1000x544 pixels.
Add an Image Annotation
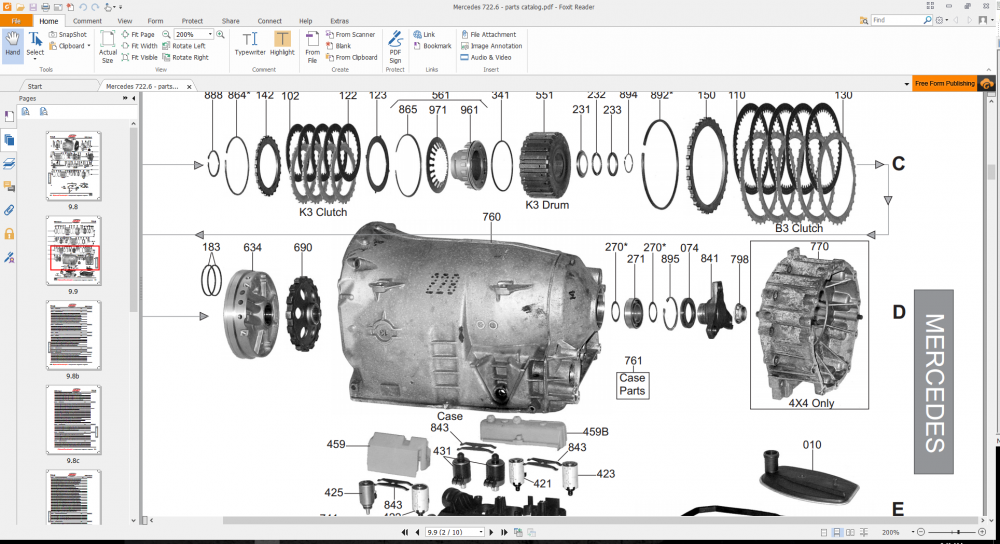[x=492, y=46]
